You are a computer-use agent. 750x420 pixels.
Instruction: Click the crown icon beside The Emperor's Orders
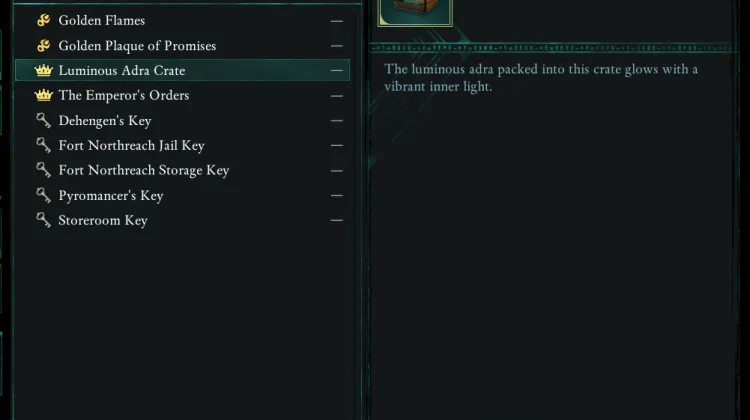43,95
